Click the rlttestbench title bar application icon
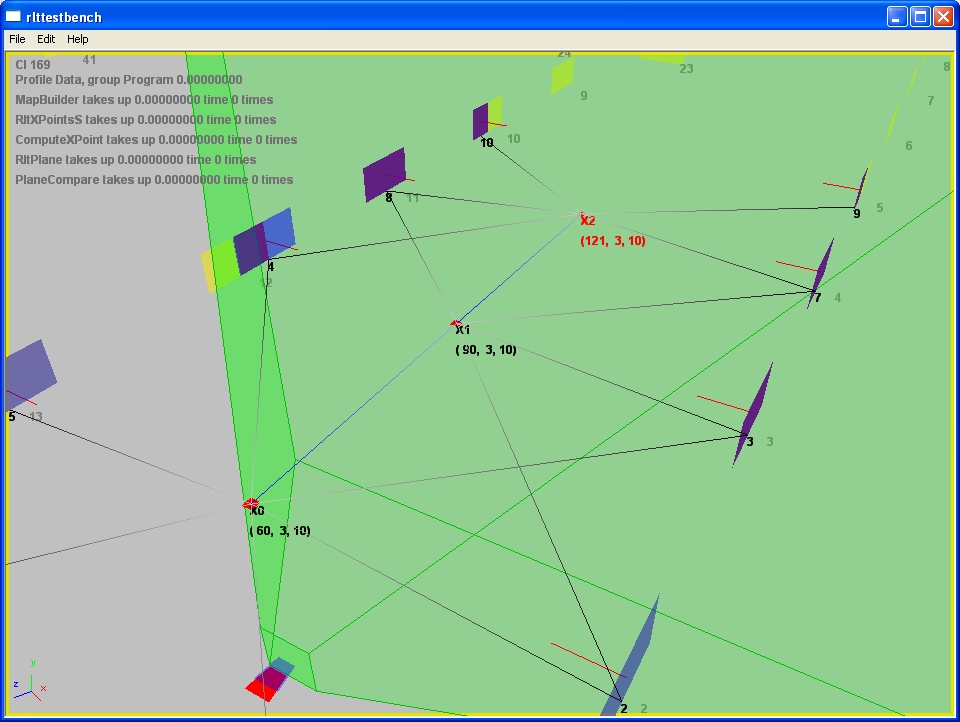Image resolution: width=960 pixels, height=722 pixels. click(x=13, y=16)
